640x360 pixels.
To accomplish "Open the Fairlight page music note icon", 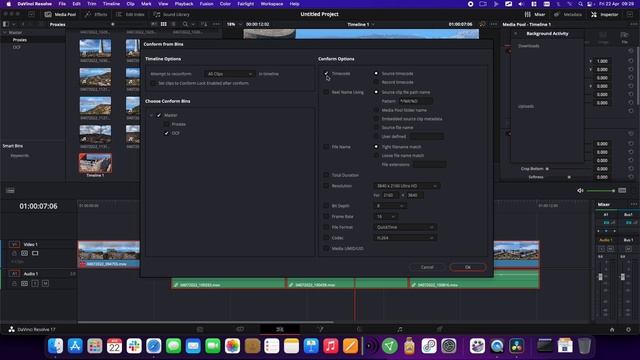I will [400, 329].
